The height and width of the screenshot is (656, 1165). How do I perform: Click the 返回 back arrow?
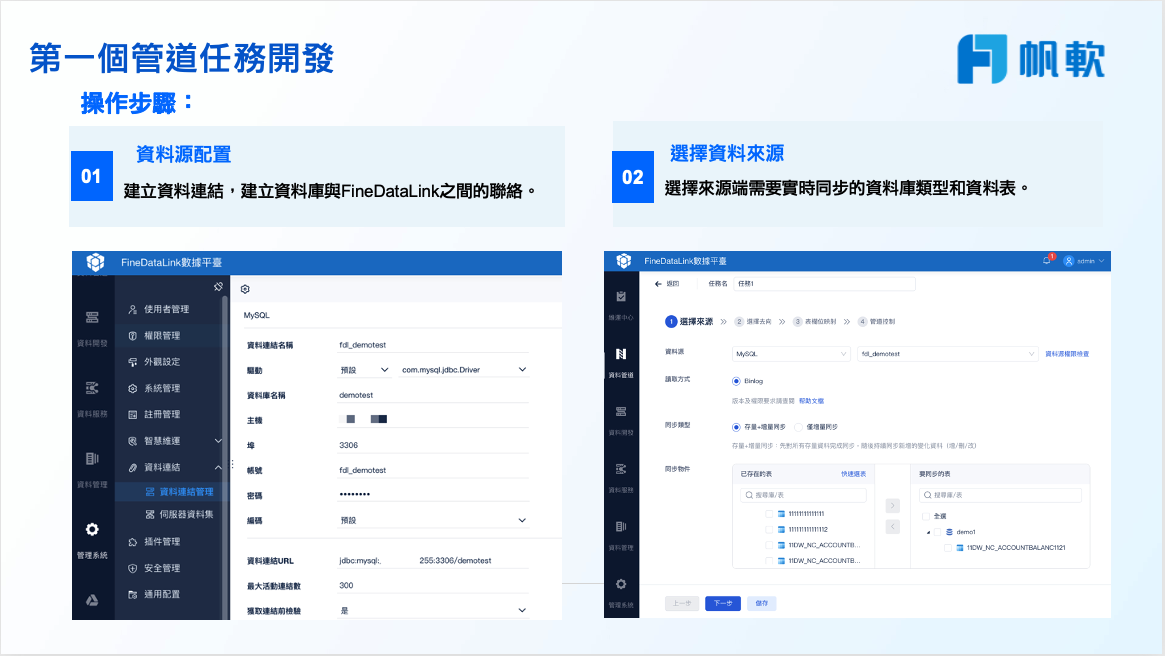click(658, 284)
